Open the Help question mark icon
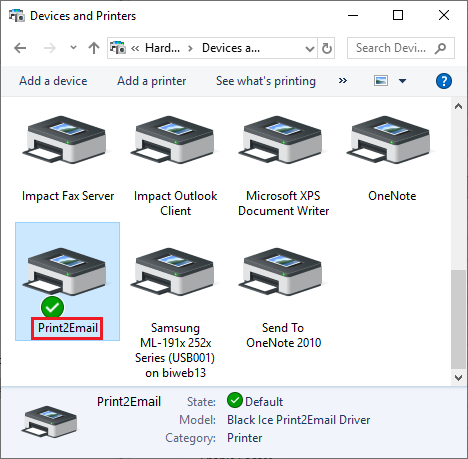The image size is (468, 459). point(444,81)
